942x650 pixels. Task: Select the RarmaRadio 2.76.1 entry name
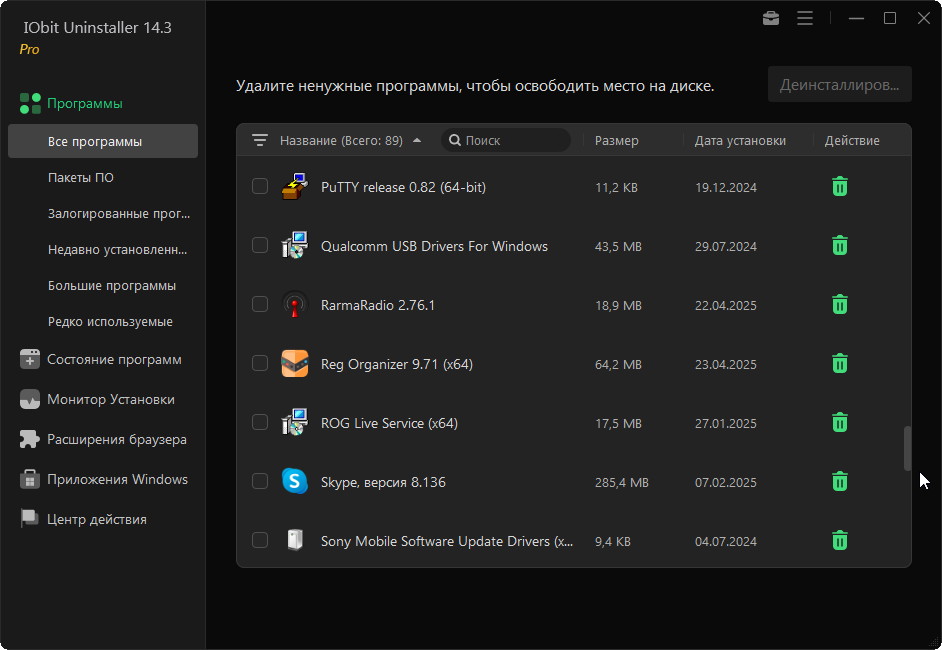pyautogui.click(x=378, y=305)
